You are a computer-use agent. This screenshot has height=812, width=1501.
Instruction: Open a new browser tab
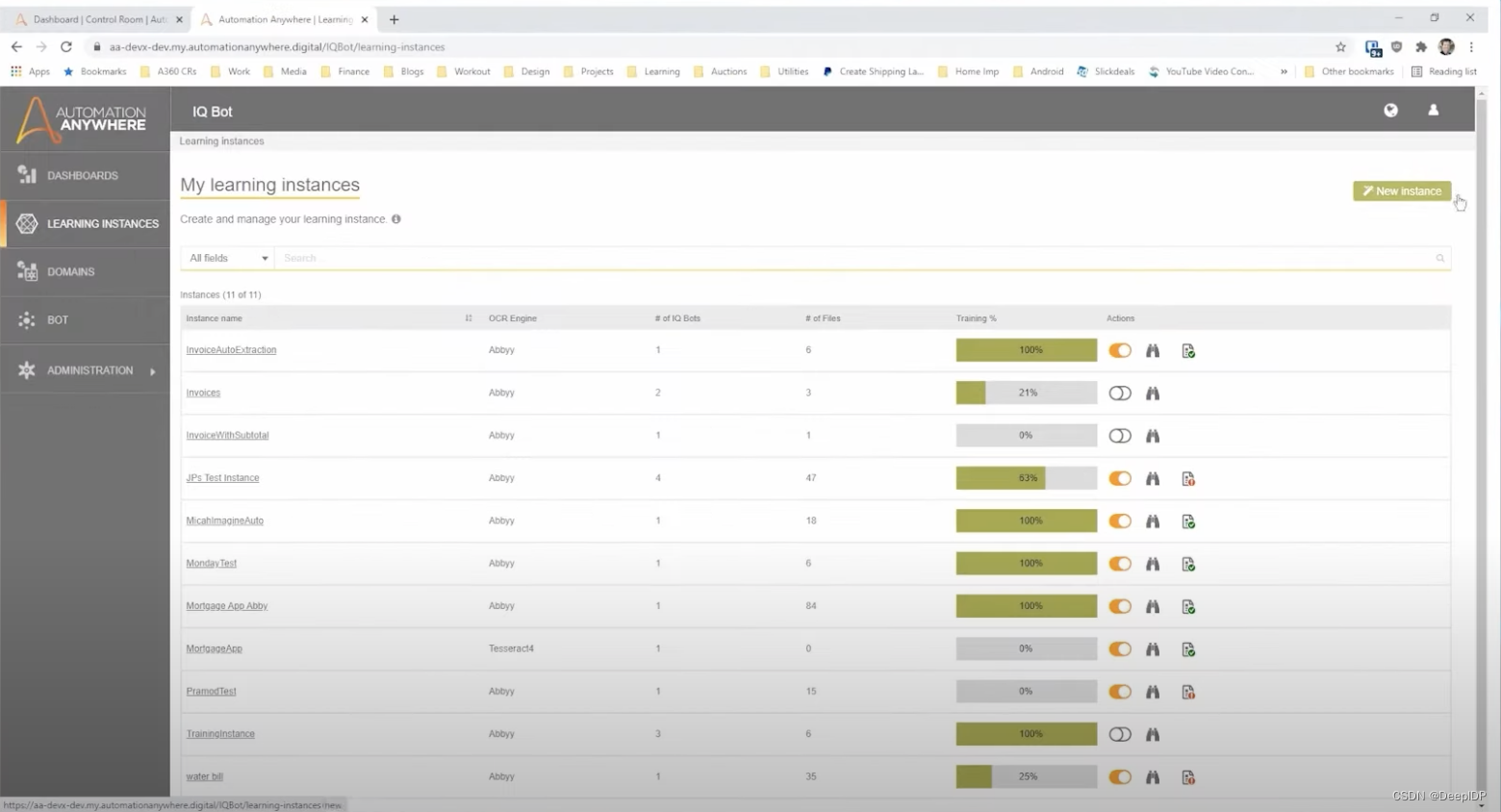[x=394, y=19]
